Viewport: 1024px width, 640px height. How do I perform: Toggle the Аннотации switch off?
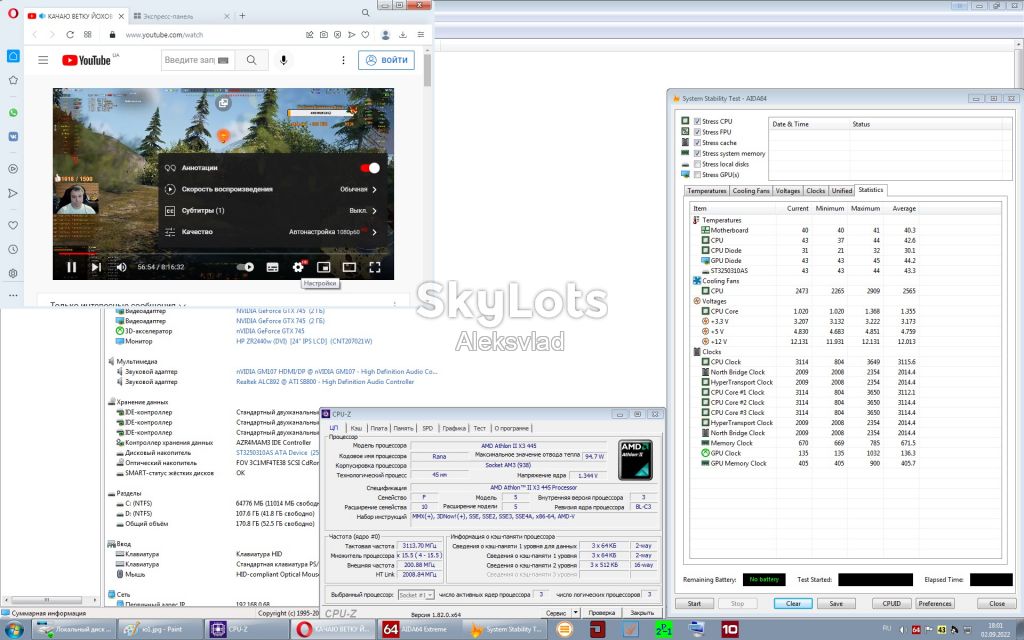[x=370, y=168]
